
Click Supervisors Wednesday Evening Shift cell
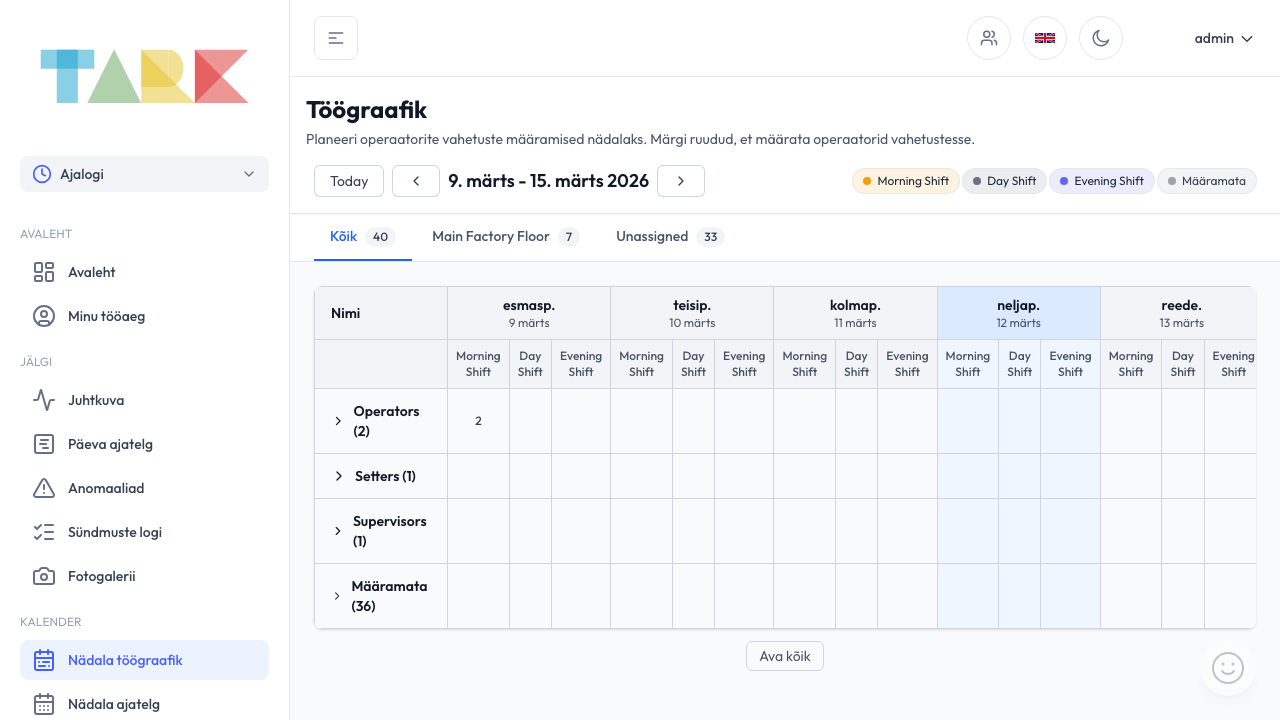[x=907, y=531]
